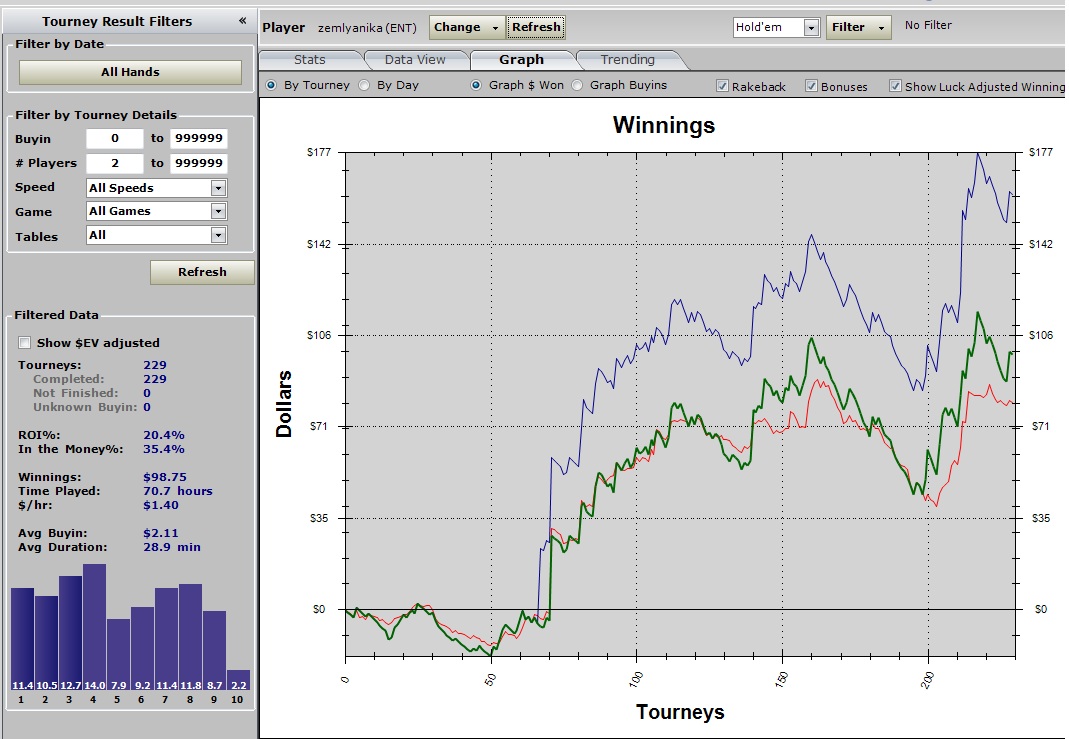
Task: Toggle Show Luck Adjusted Winnings checkbox
Action: point(895,87)
